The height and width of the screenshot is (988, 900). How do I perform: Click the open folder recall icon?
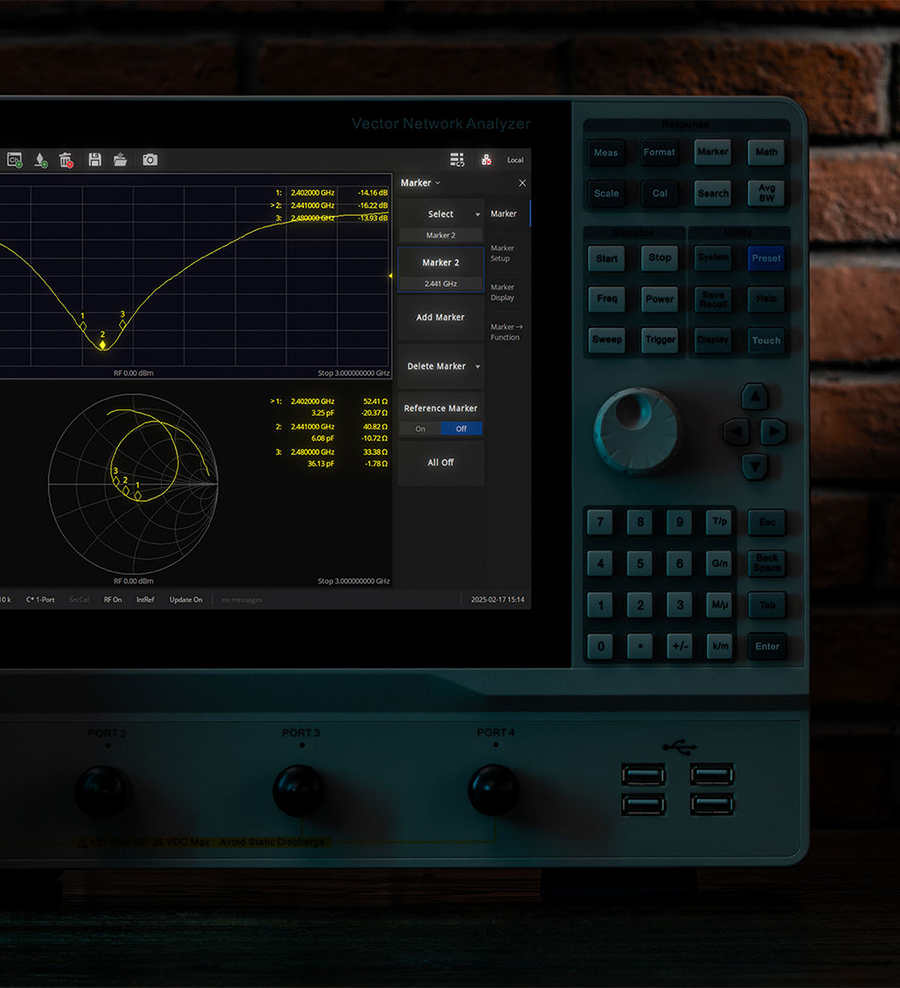(120, 160)
